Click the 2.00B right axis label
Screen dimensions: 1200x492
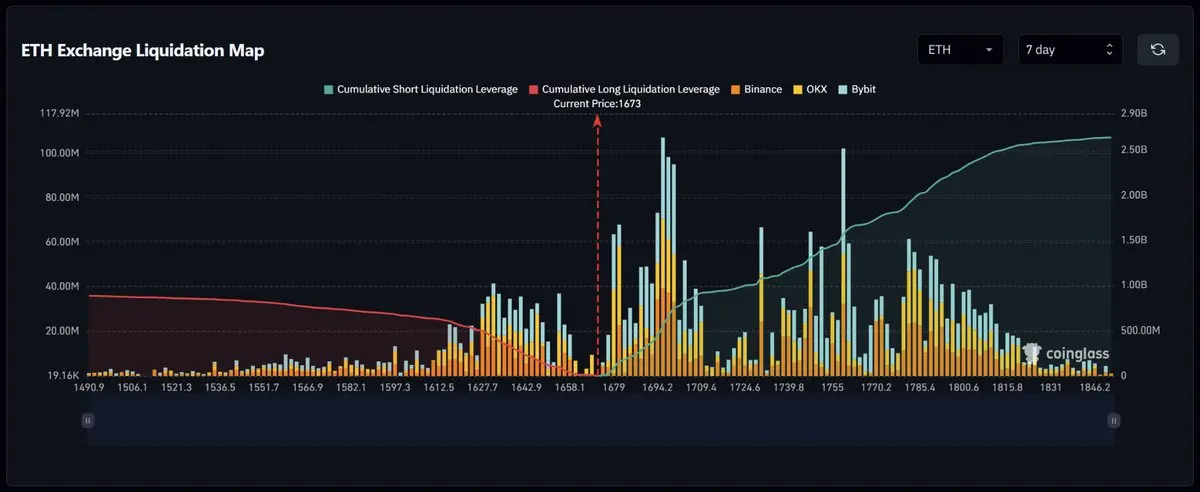(x=1133, y=195)
